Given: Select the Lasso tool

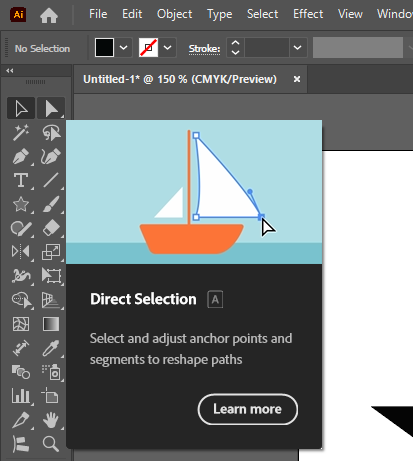Looking at the screenshot, I should 51,132.
